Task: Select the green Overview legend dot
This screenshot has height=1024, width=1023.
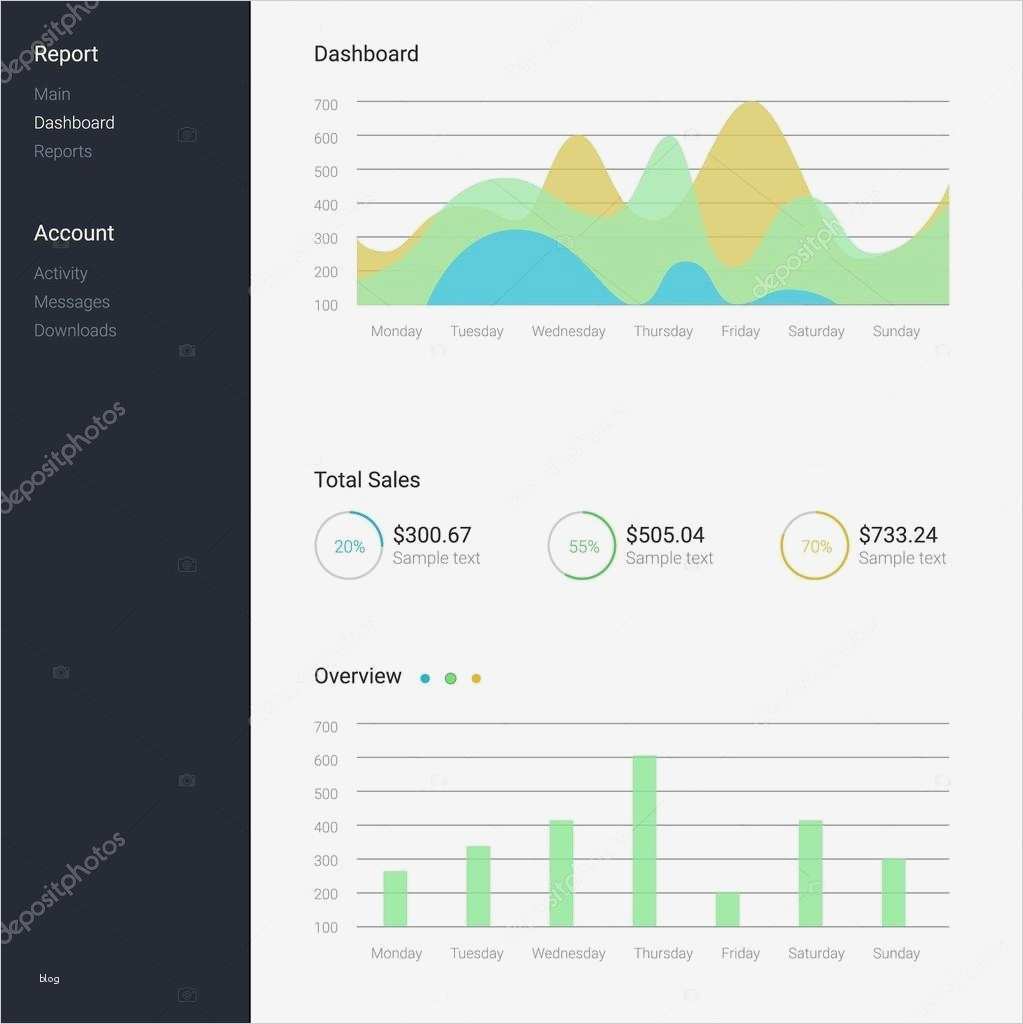Action: click(450, 679)
